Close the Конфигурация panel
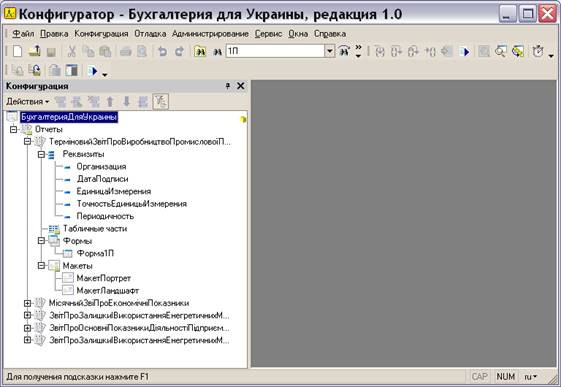The height and width of the screenshot is (387, 561). 241,86
